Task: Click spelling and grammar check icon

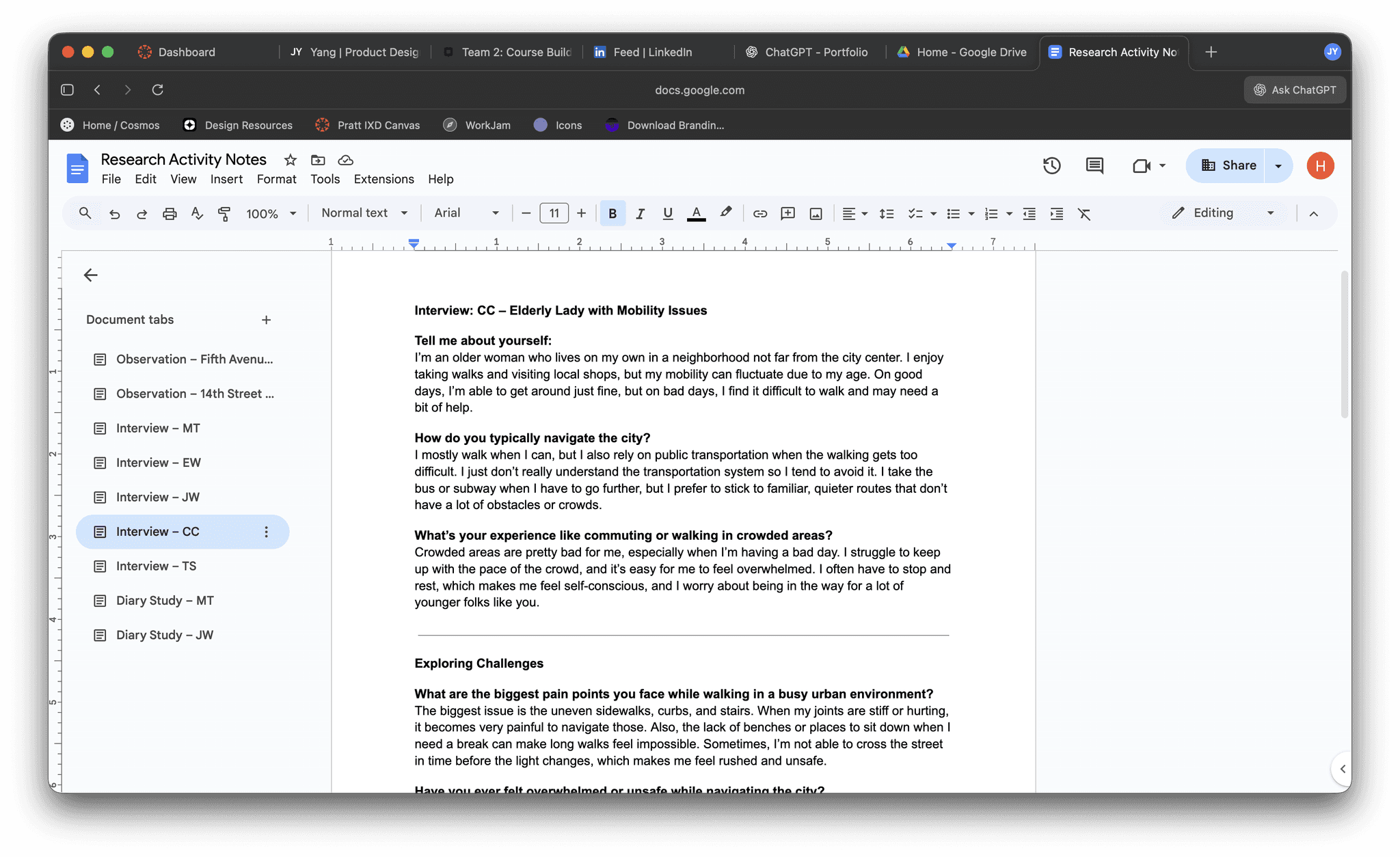Action: click(197, 214)
